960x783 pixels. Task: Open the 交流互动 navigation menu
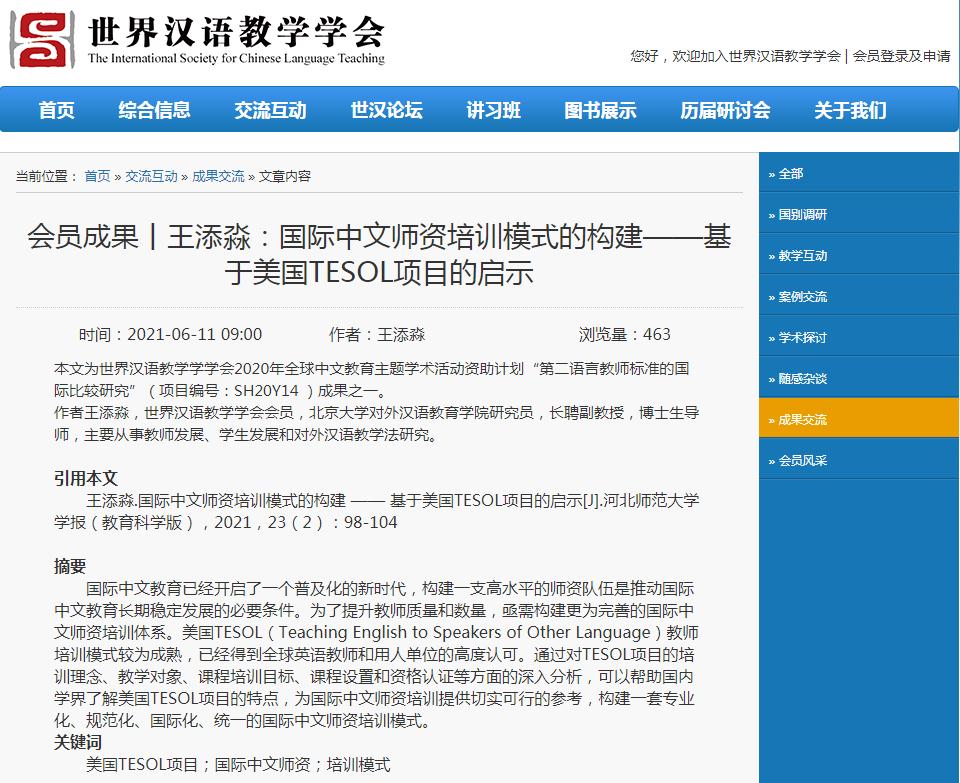[x=270, y=110]
